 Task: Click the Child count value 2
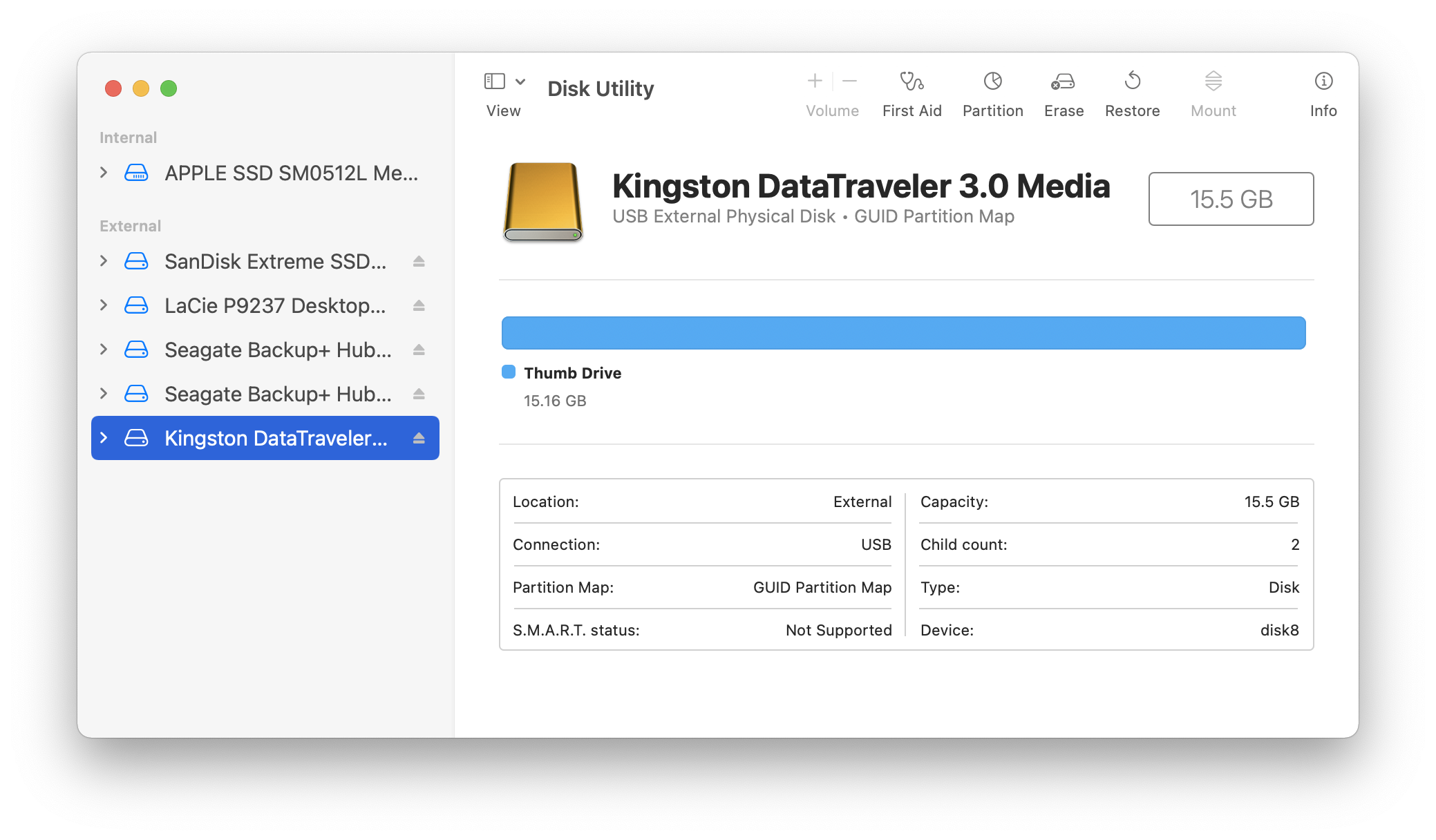pos(1295,544)
